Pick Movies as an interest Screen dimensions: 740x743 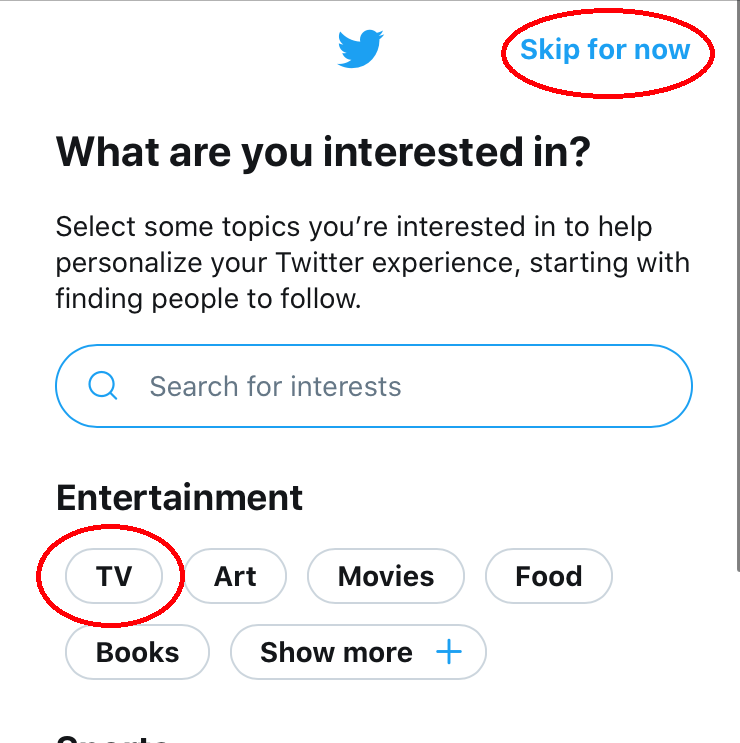point(385,576)
